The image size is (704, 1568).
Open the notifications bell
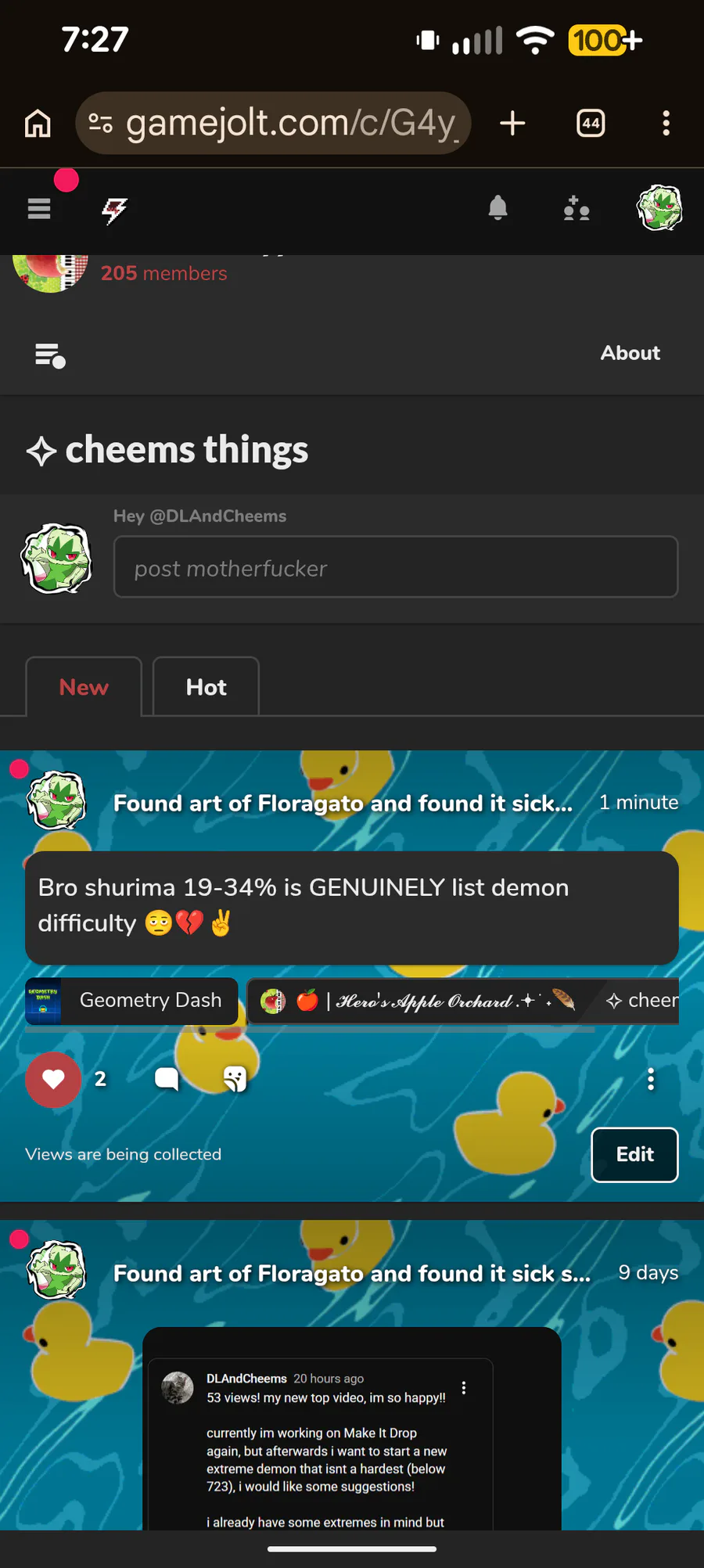[497, 208]
